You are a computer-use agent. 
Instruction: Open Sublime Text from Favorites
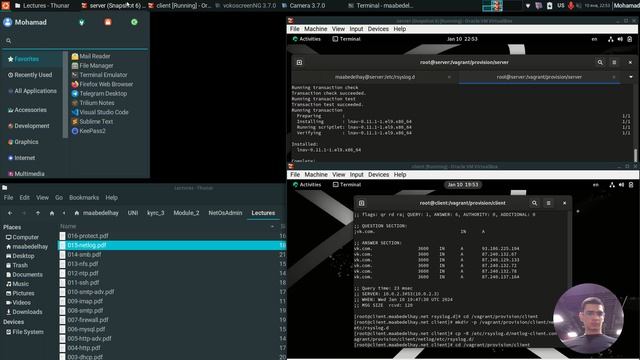coord(92,122)
